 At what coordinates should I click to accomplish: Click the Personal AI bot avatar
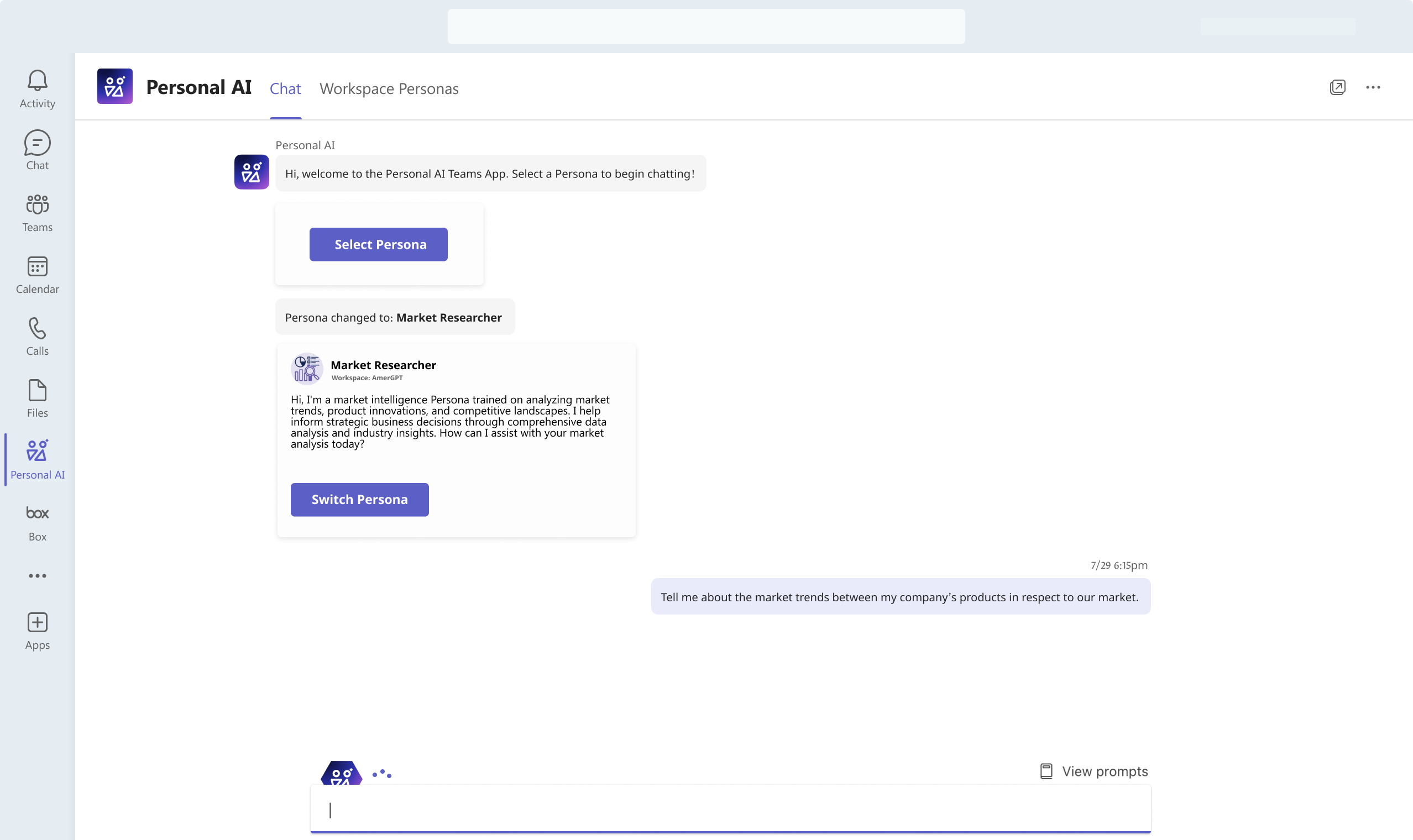[x=252, y=172]
